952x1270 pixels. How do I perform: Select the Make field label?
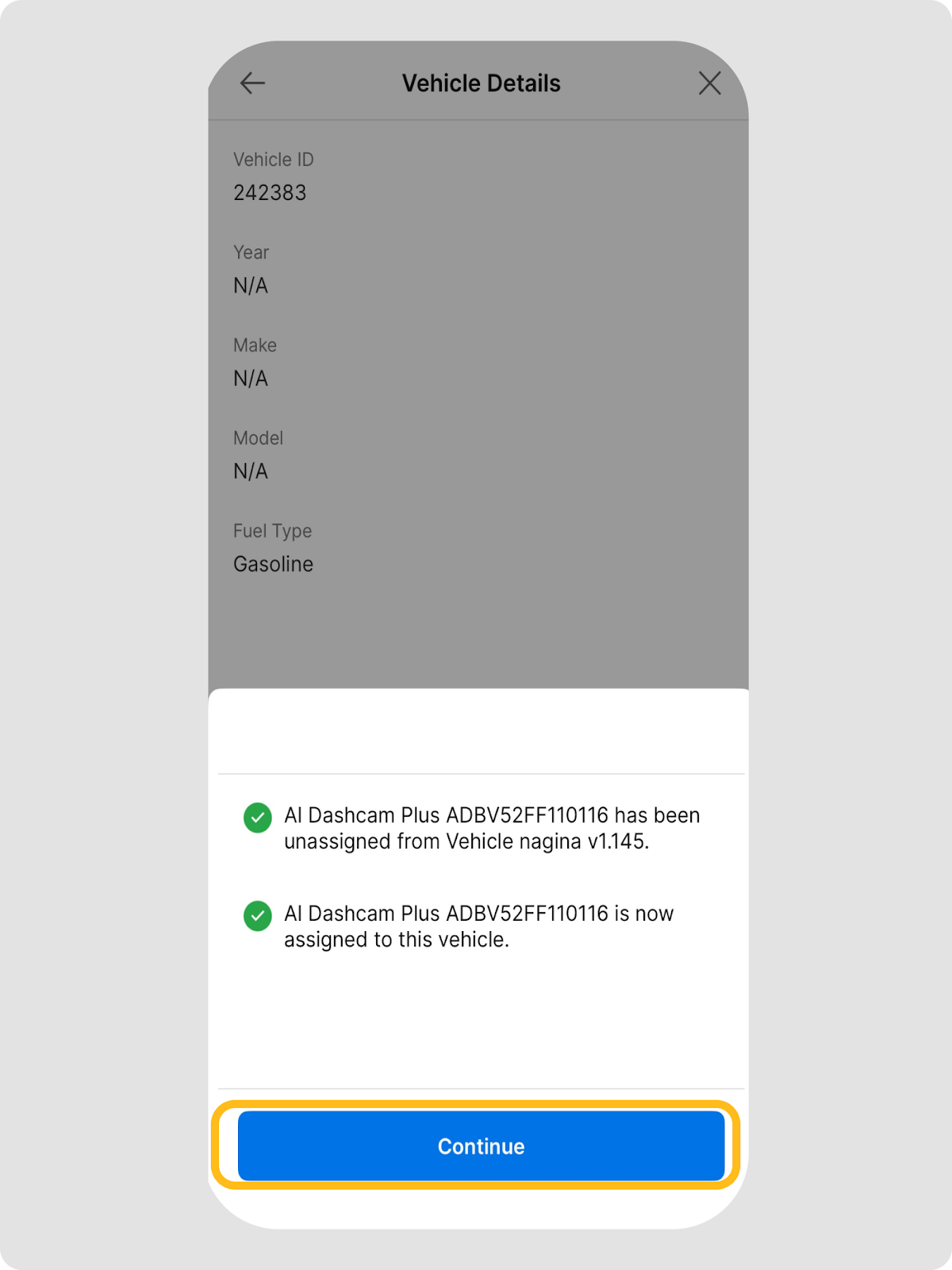[x=255, y=345]
